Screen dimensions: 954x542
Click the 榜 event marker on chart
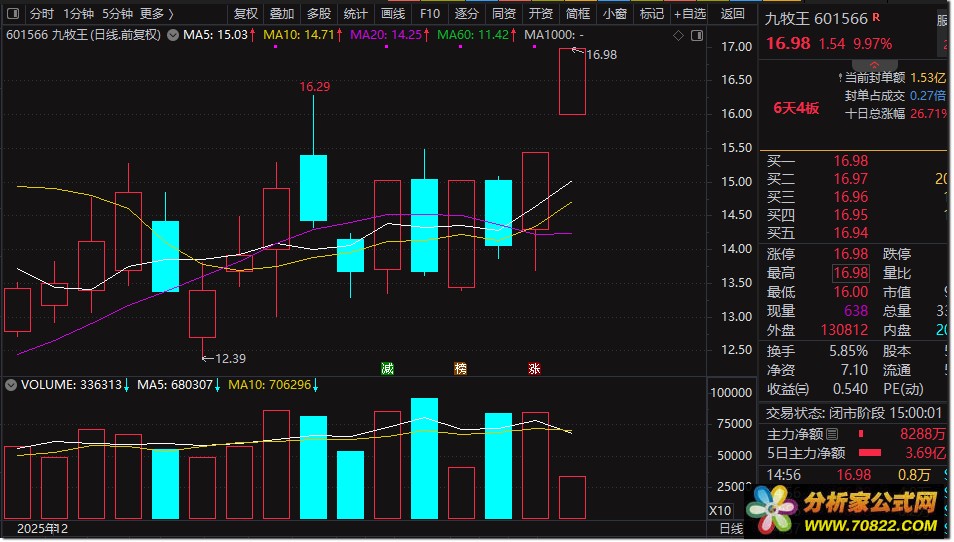(x=461, y=368)
